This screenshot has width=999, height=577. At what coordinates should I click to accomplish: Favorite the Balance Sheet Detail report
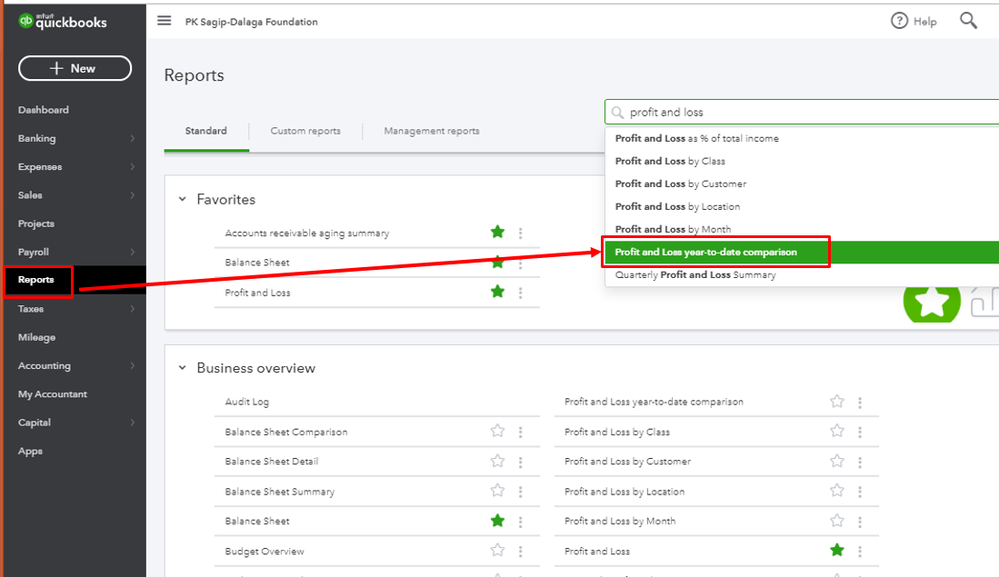tap(497, 461)
